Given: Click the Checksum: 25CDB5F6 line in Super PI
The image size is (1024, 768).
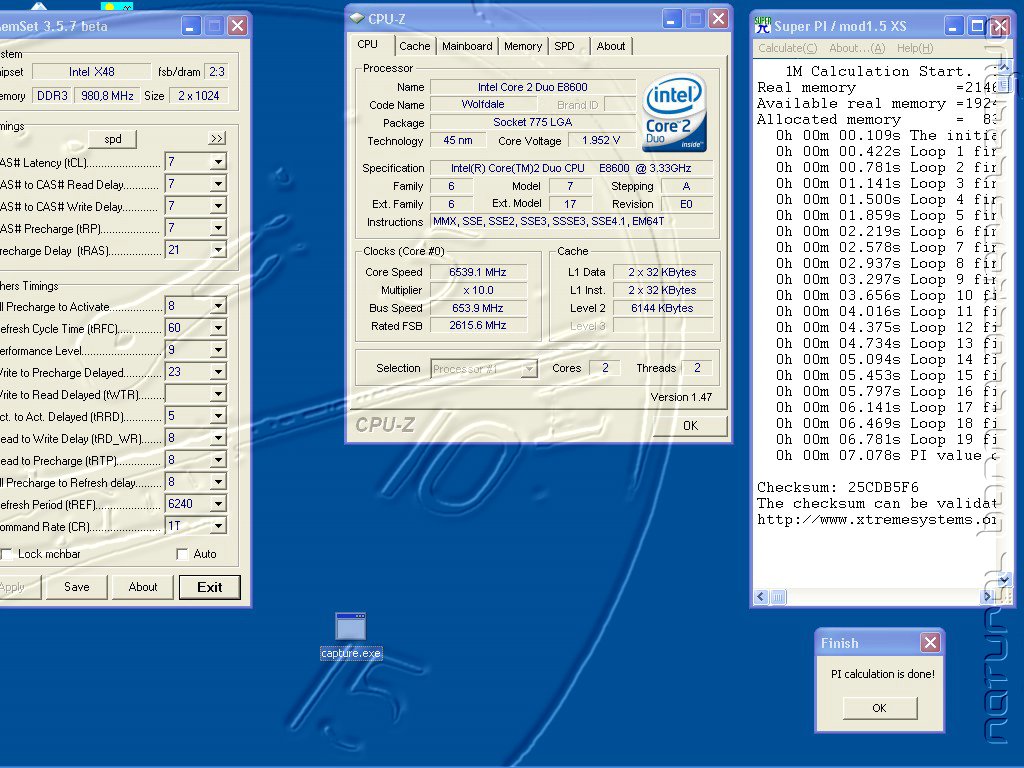Looking at the screenshot, I should (837, 487).
